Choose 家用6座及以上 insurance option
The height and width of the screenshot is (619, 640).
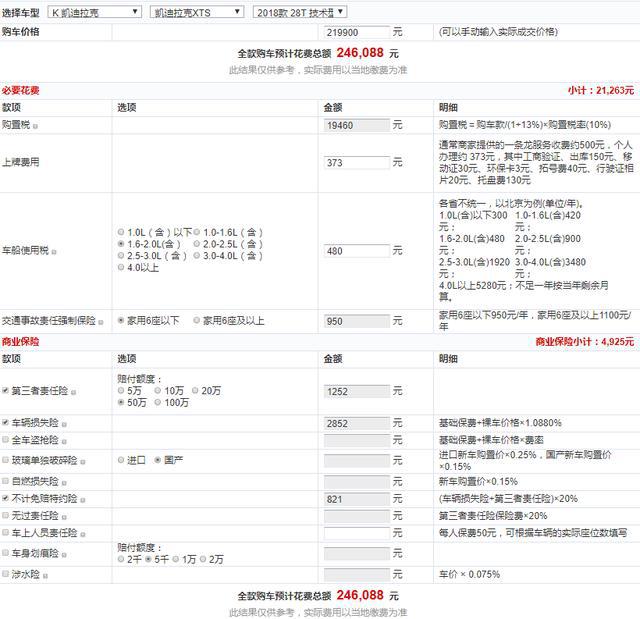tap(197, 320)
